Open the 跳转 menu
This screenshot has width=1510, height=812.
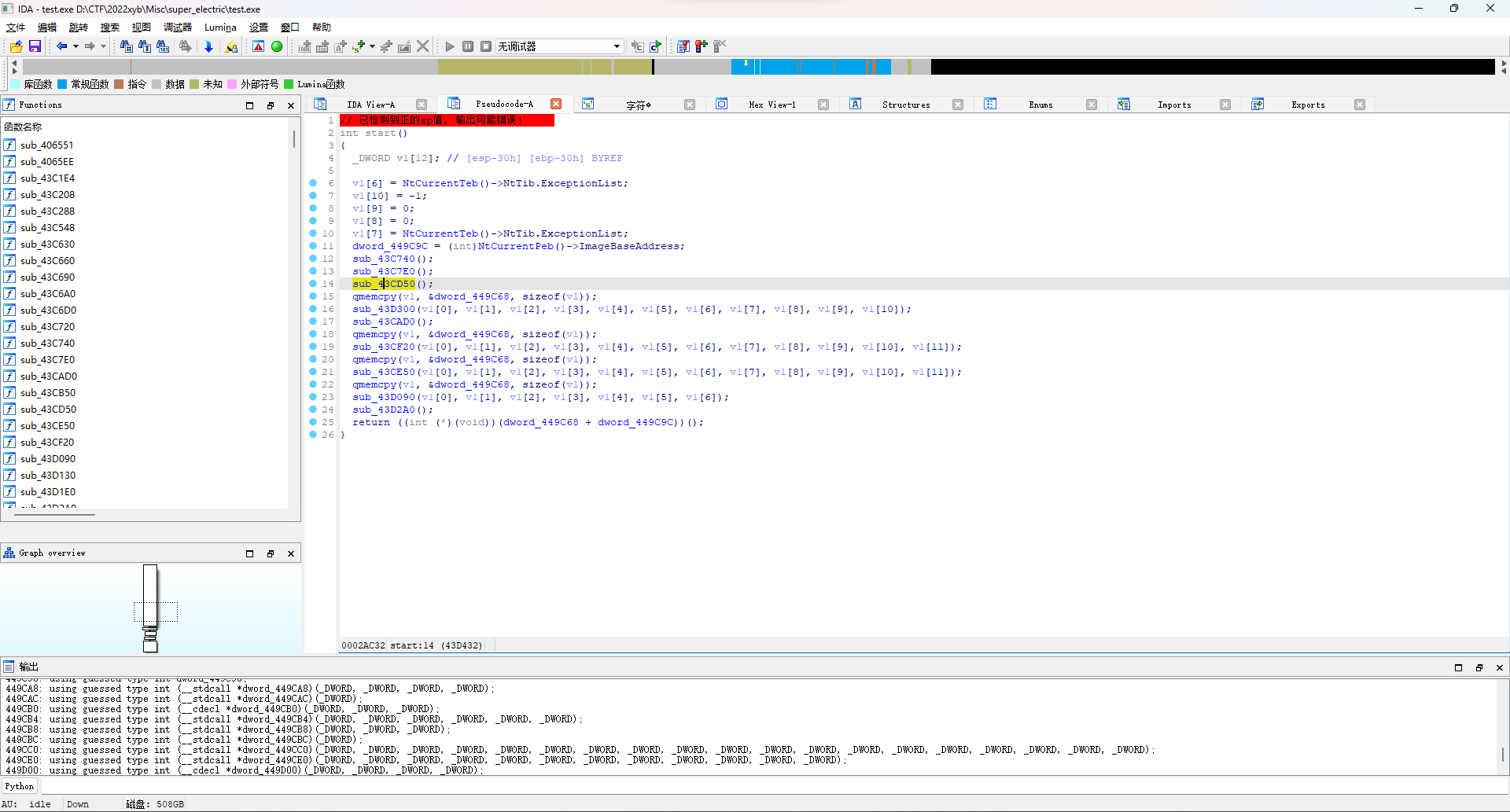(79, 28)
